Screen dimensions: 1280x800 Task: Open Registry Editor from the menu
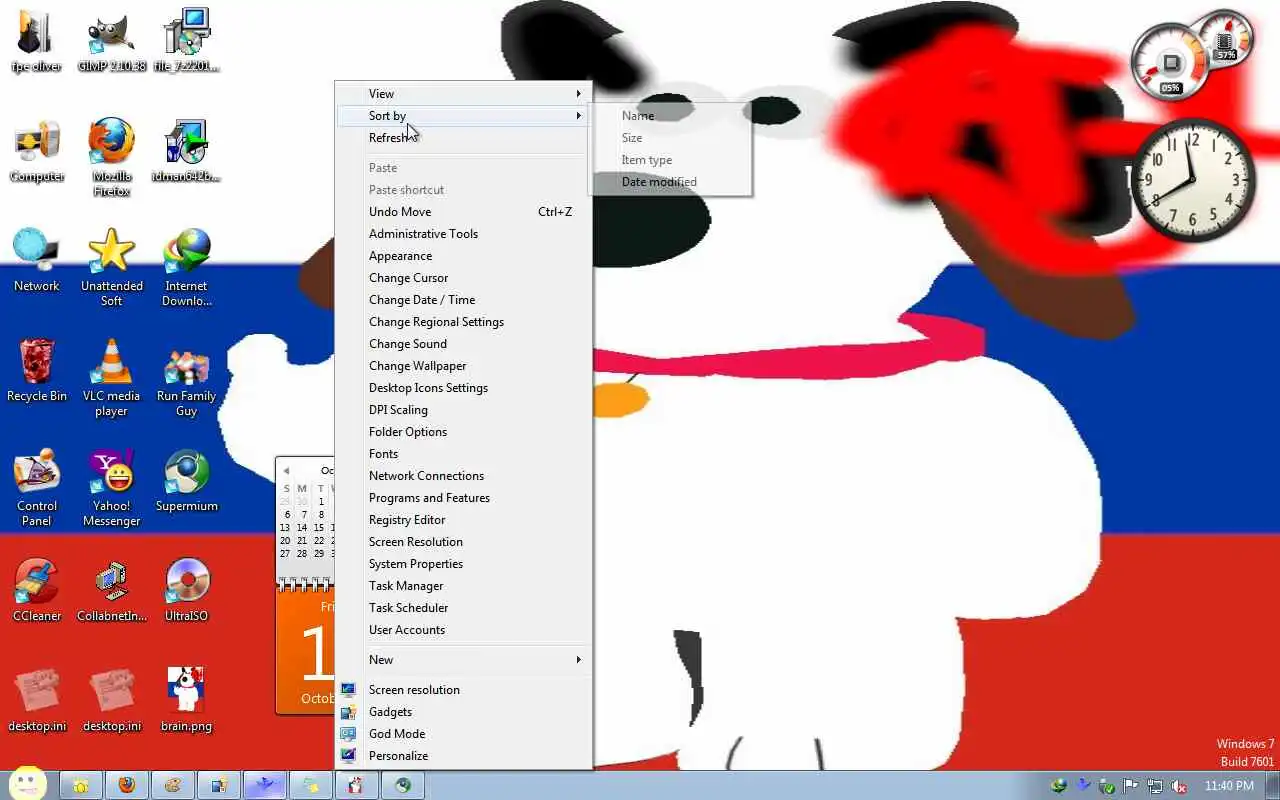[463, 520]
